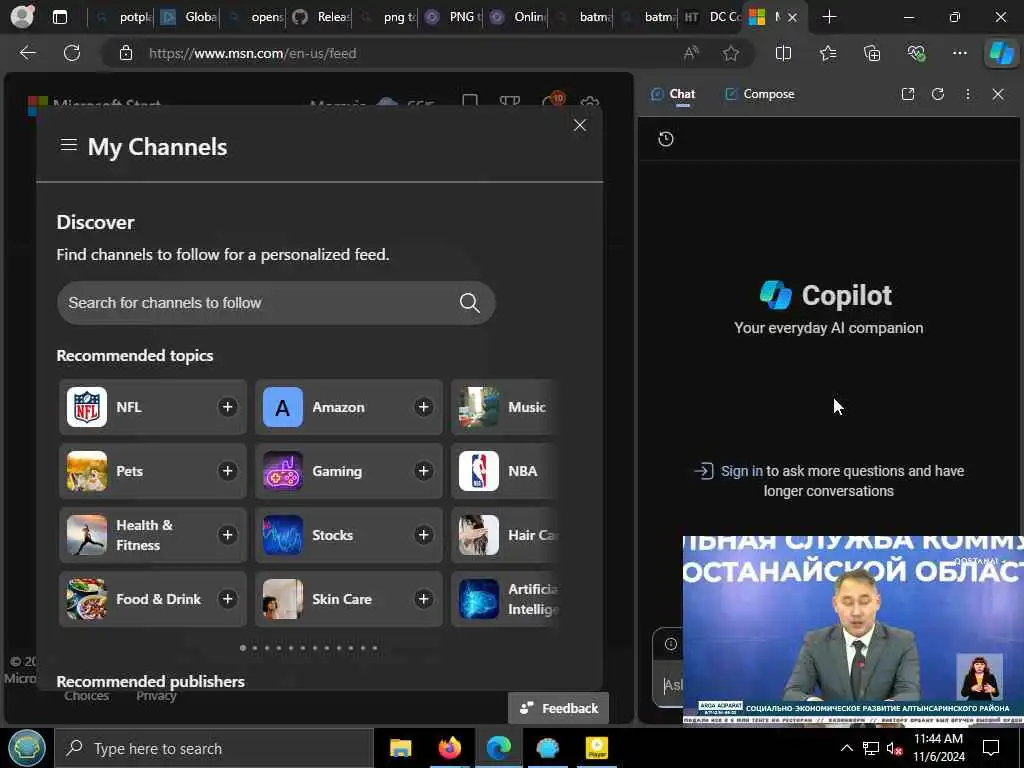Go to first page dot of recommended topics
This screenshot has height=768, width=1024.
tap(243, 648)
